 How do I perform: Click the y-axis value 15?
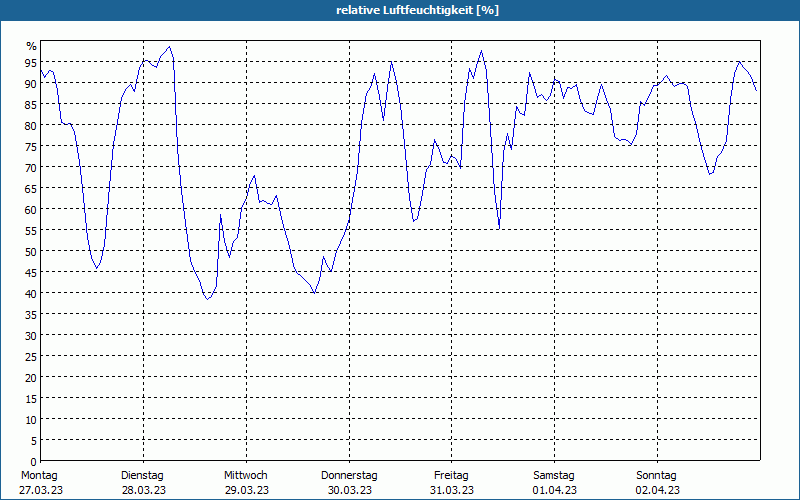tap(31, 398)
